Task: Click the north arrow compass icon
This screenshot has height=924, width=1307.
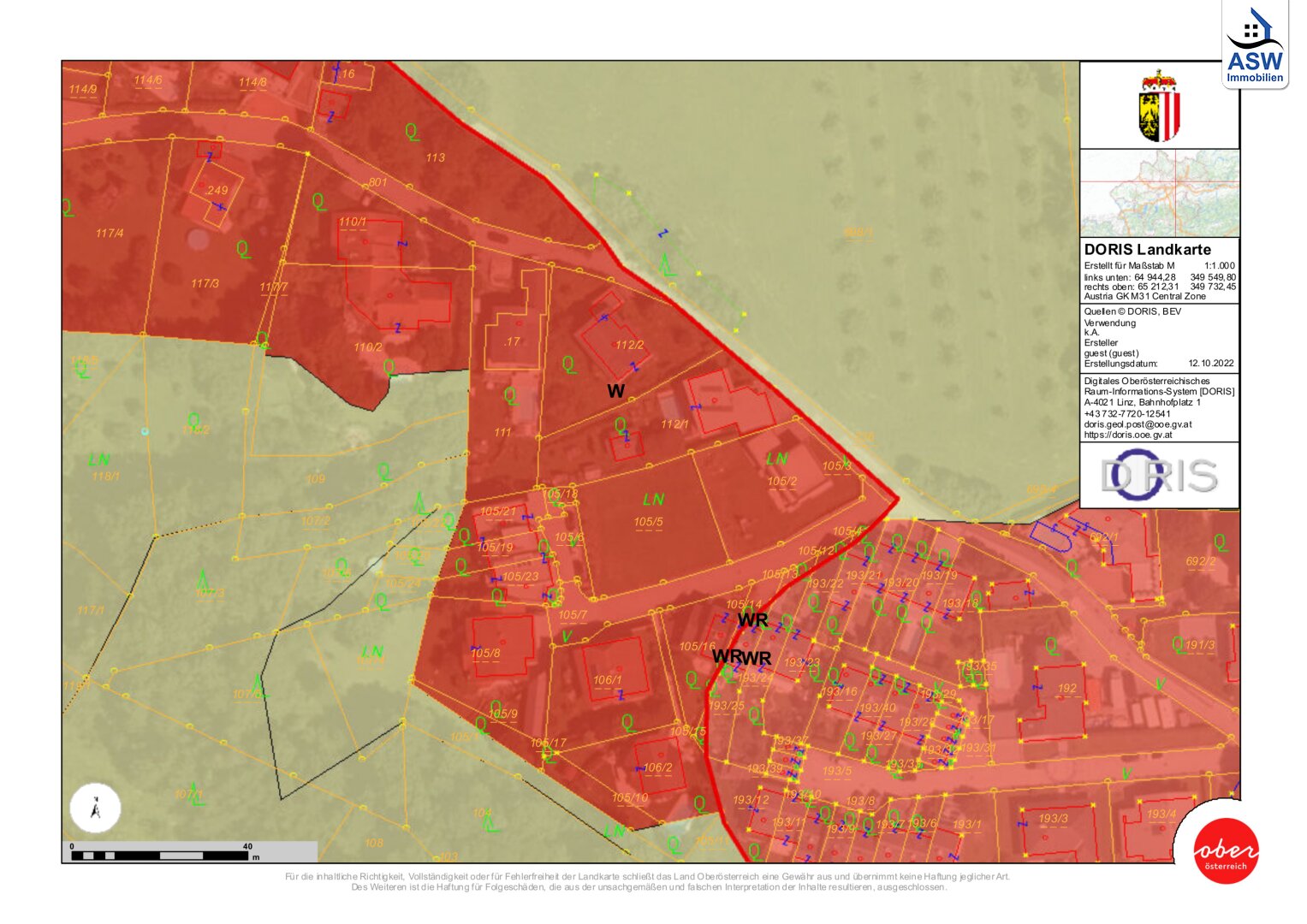Action: tap(95, 808)
